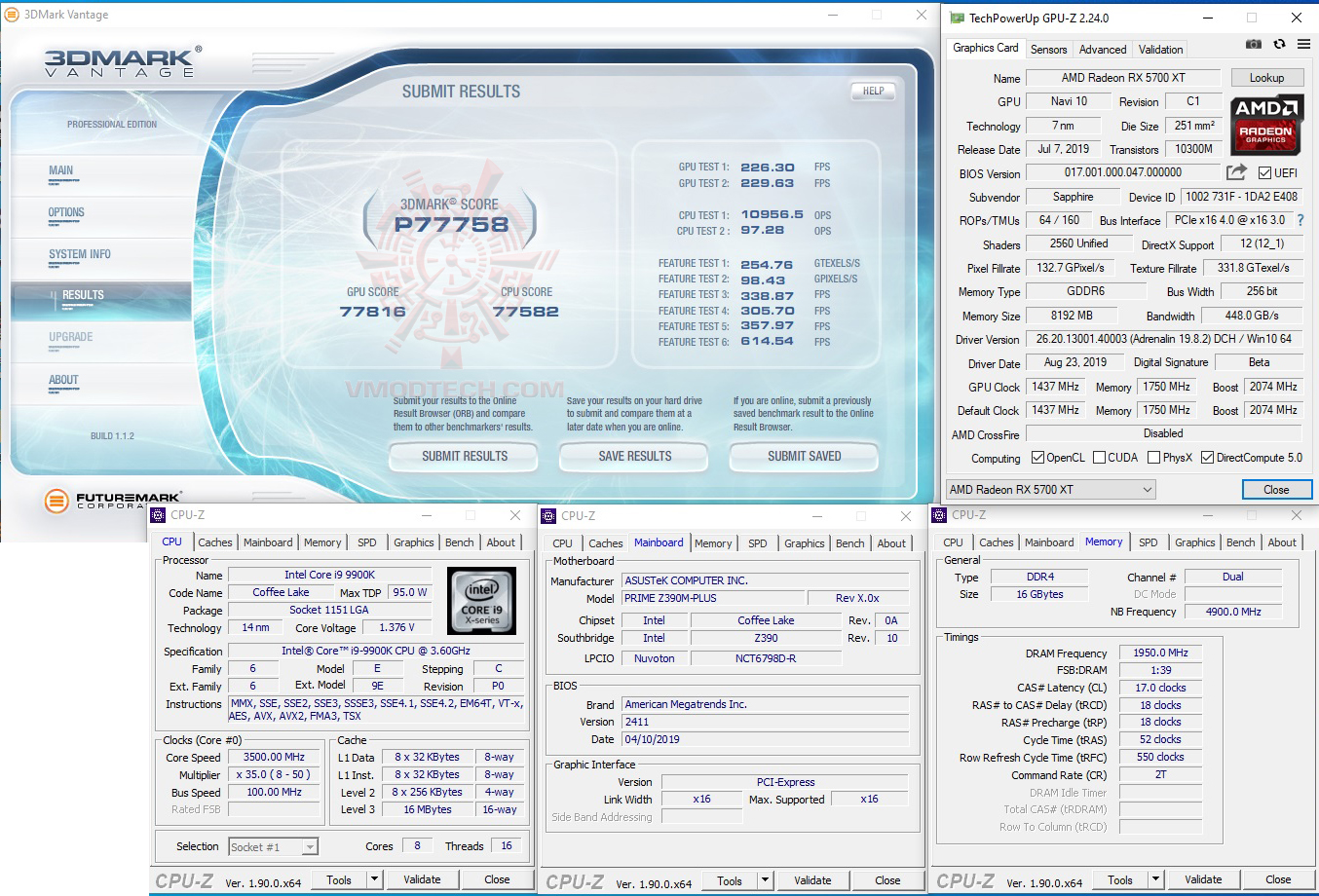Click the Futuremark logo icon

(57, 501)
